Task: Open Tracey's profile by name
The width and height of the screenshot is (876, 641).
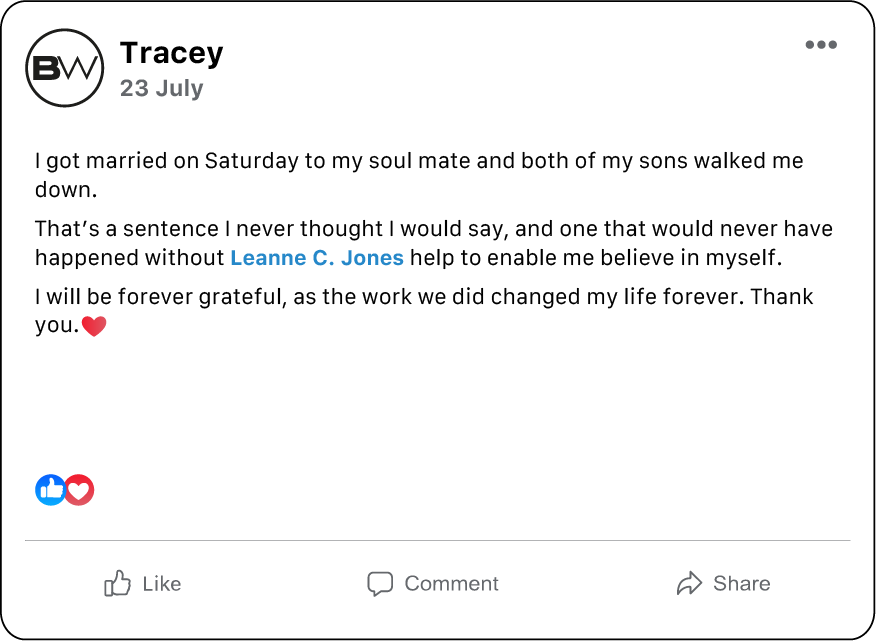Action: pyautogui.click(x=171, y=53)
